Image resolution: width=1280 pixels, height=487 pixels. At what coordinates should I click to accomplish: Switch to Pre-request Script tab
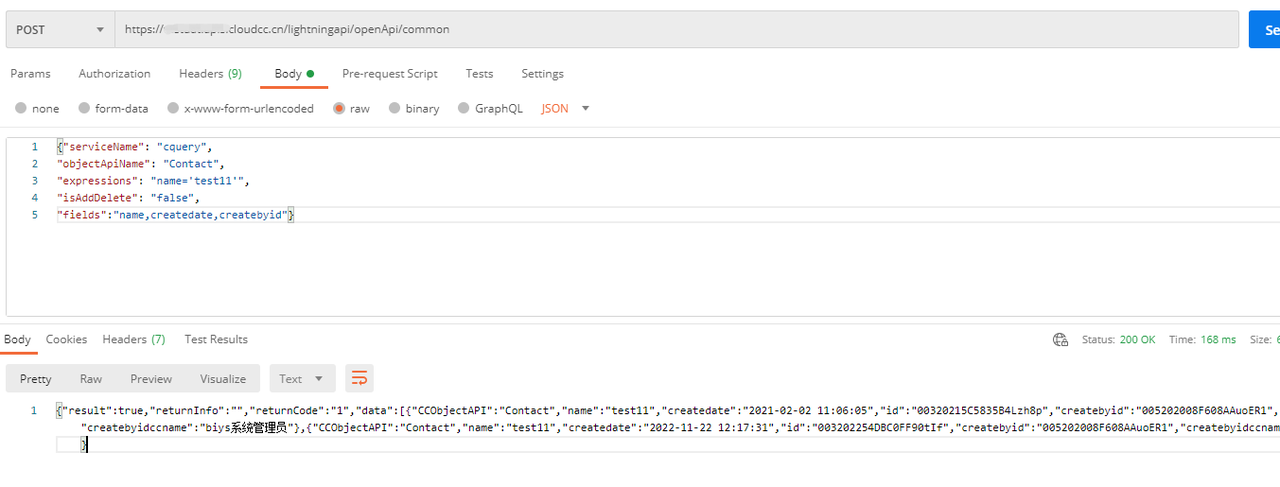click(x=389, y=74)
